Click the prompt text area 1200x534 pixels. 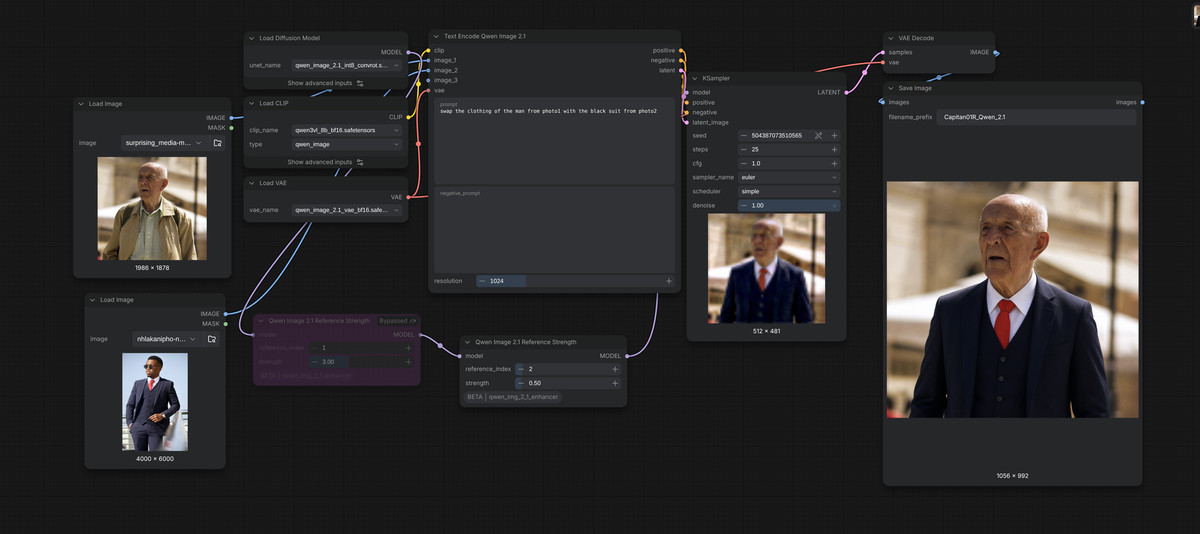click(x=555, y=140)
